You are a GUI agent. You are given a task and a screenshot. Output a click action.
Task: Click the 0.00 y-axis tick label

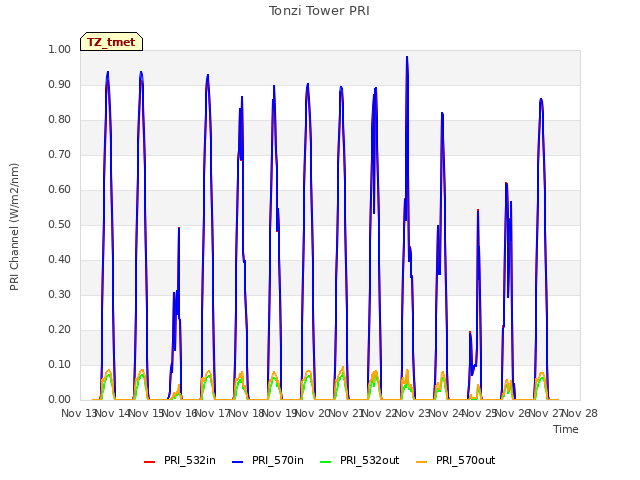click(59, 399)
